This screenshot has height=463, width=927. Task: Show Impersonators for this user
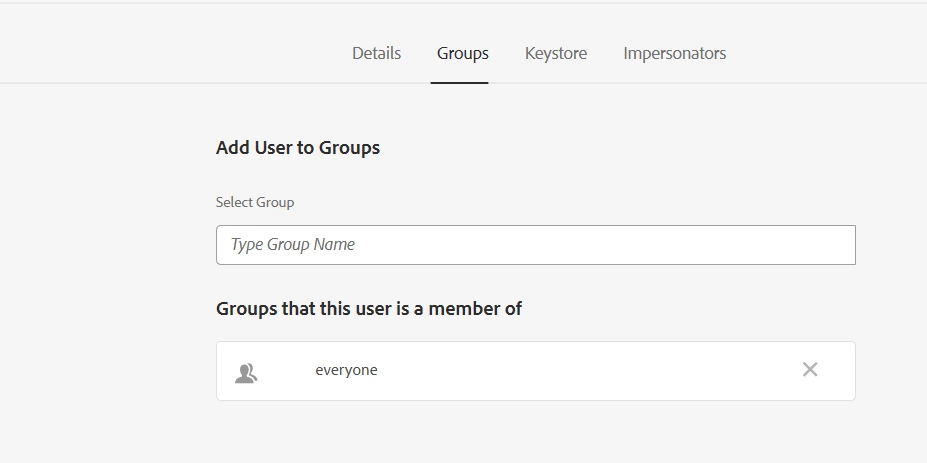[x=675, y=53]
